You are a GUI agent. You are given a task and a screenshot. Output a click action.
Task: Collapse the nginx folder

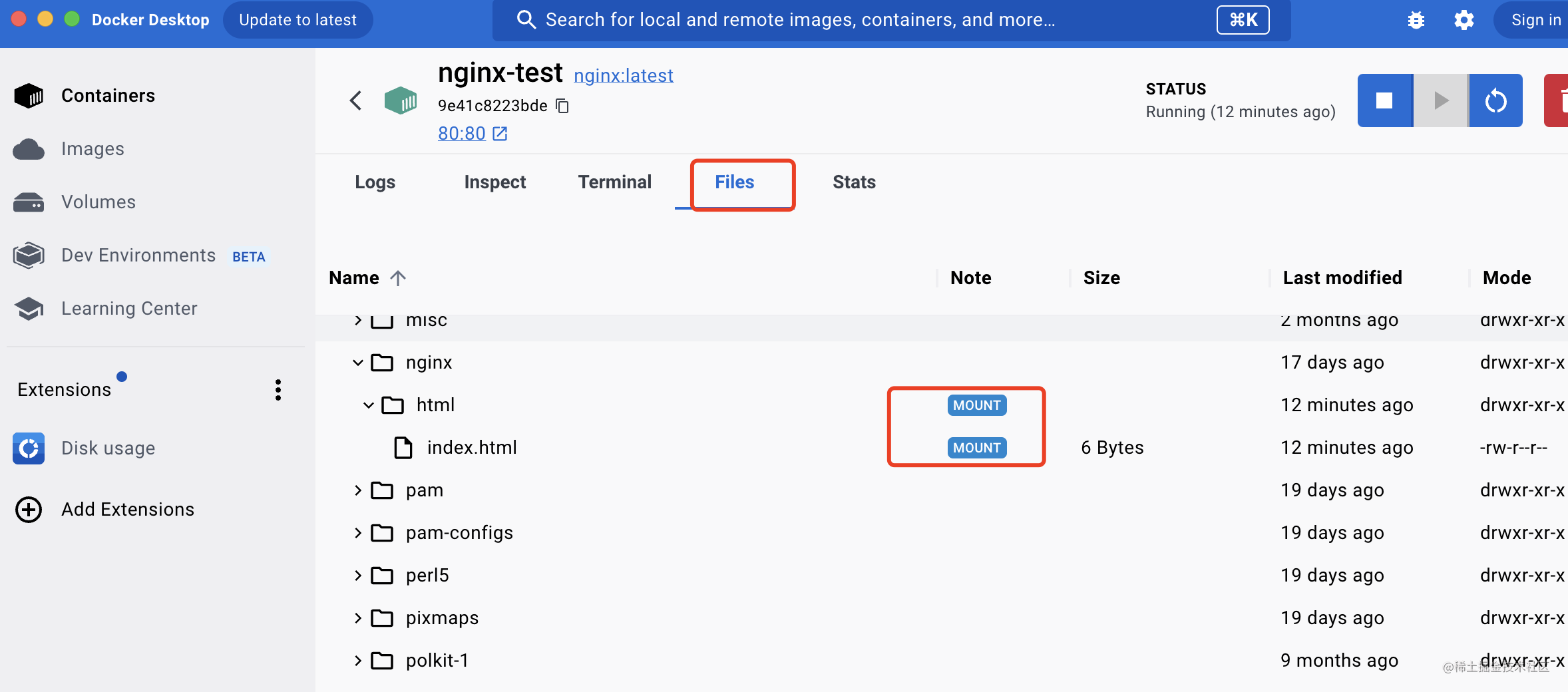[358, 363]
